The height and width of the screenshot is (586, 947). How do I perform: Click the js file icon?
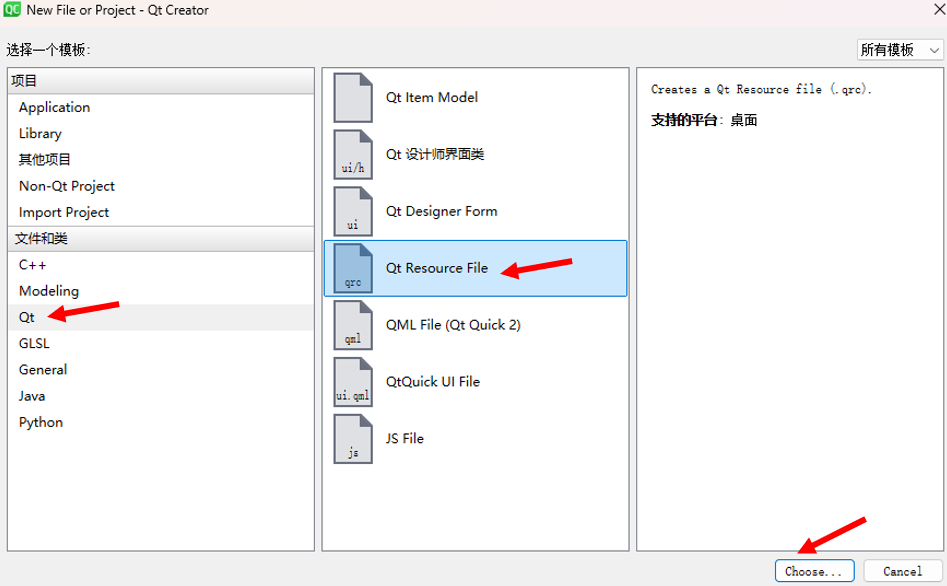(353, 439)
